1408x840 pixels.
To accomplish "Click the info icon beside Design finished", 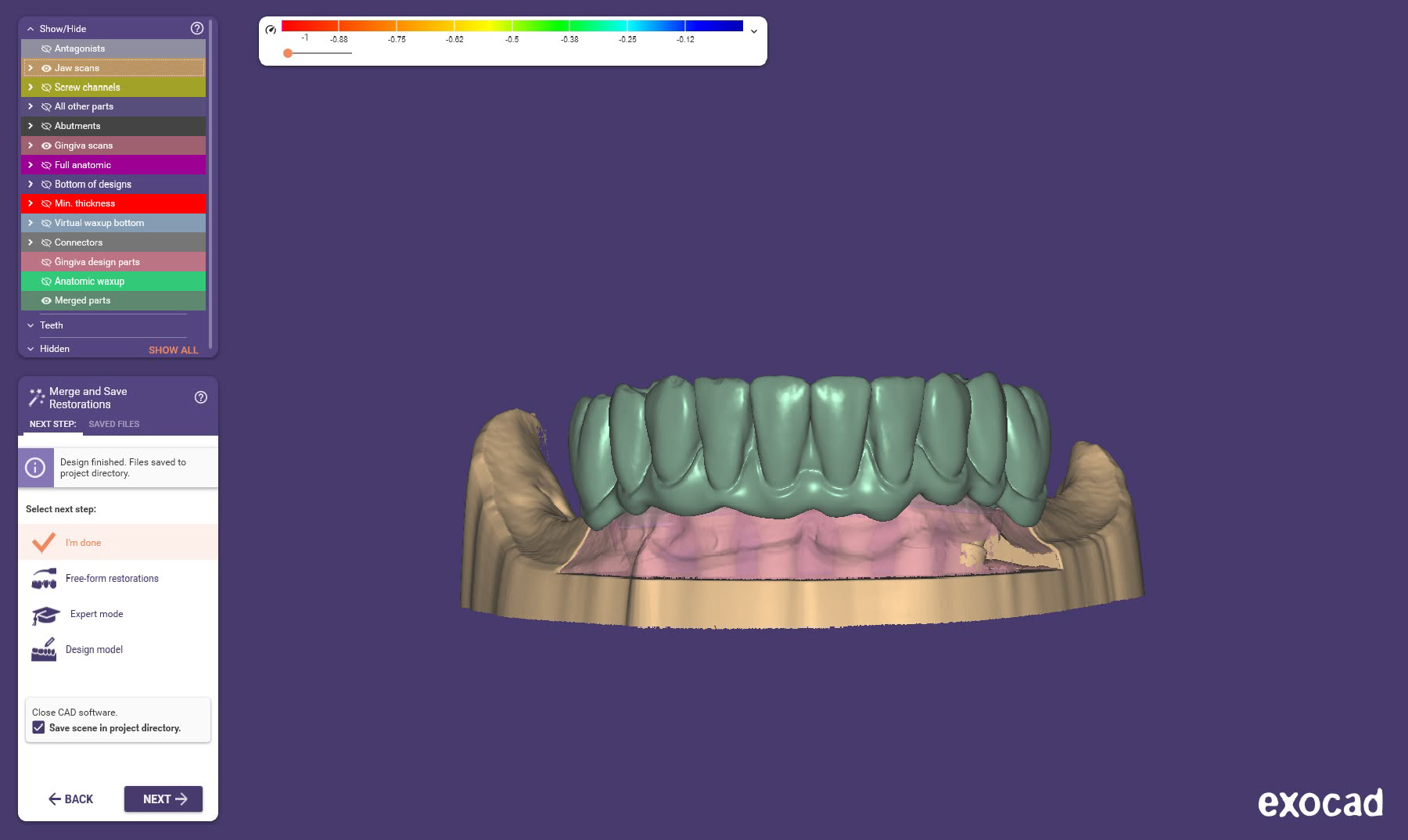I will tap(35, 468).
